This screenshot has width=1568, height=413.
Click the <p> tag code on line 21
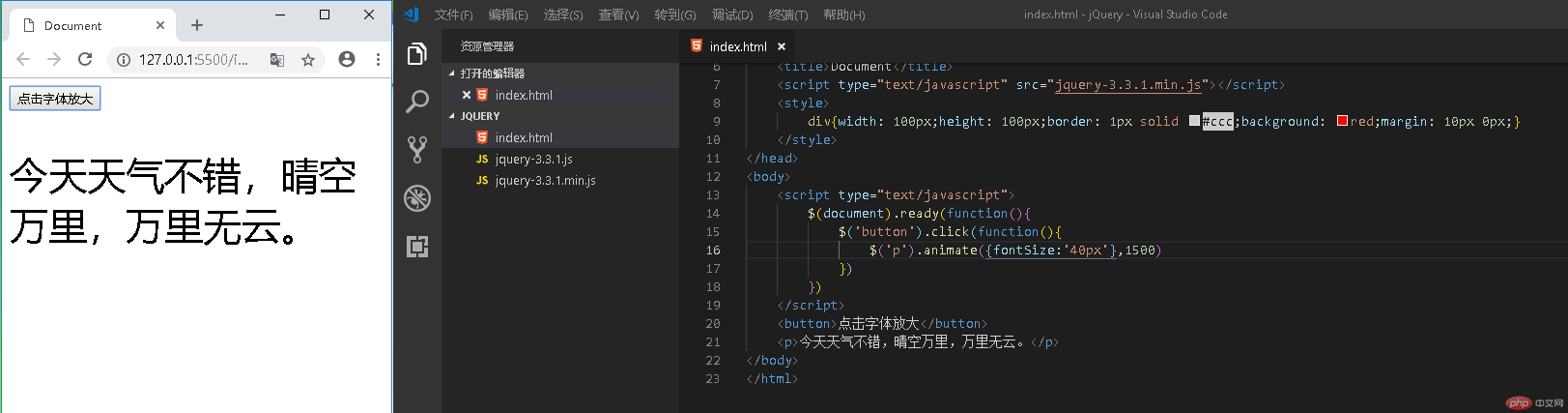[x=918, y=342]
